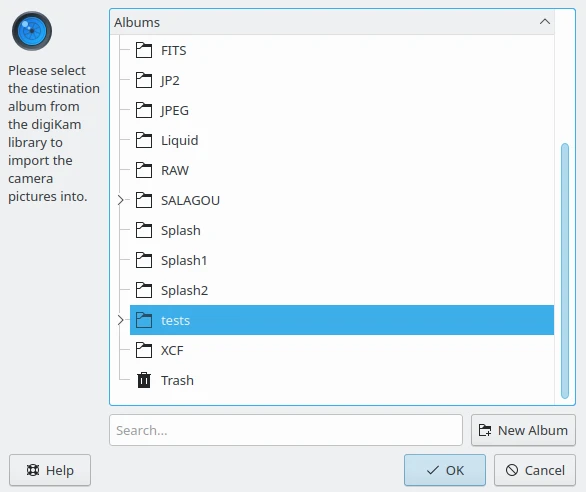
Task: Click the Trash bin icon
Action: pos(144,380)
